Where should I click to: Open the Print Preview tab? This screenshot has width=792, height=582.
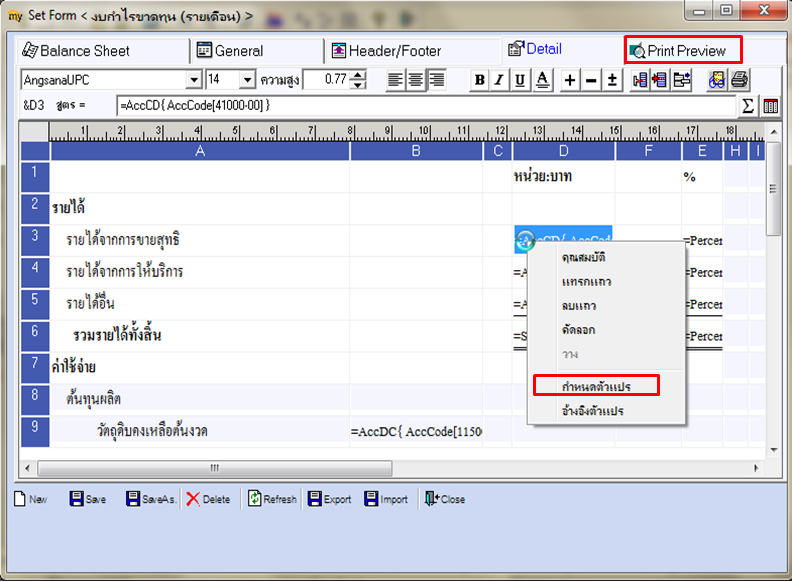point(683,50)
